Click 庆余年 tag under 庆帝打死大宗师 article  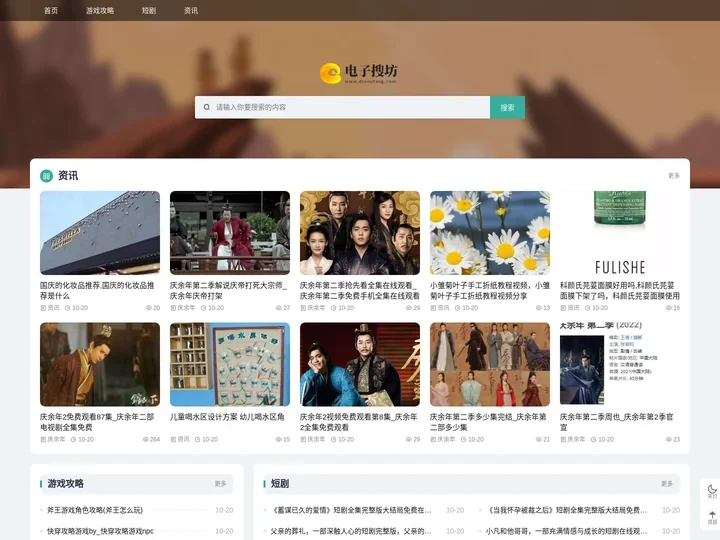[x=183, y=308]
